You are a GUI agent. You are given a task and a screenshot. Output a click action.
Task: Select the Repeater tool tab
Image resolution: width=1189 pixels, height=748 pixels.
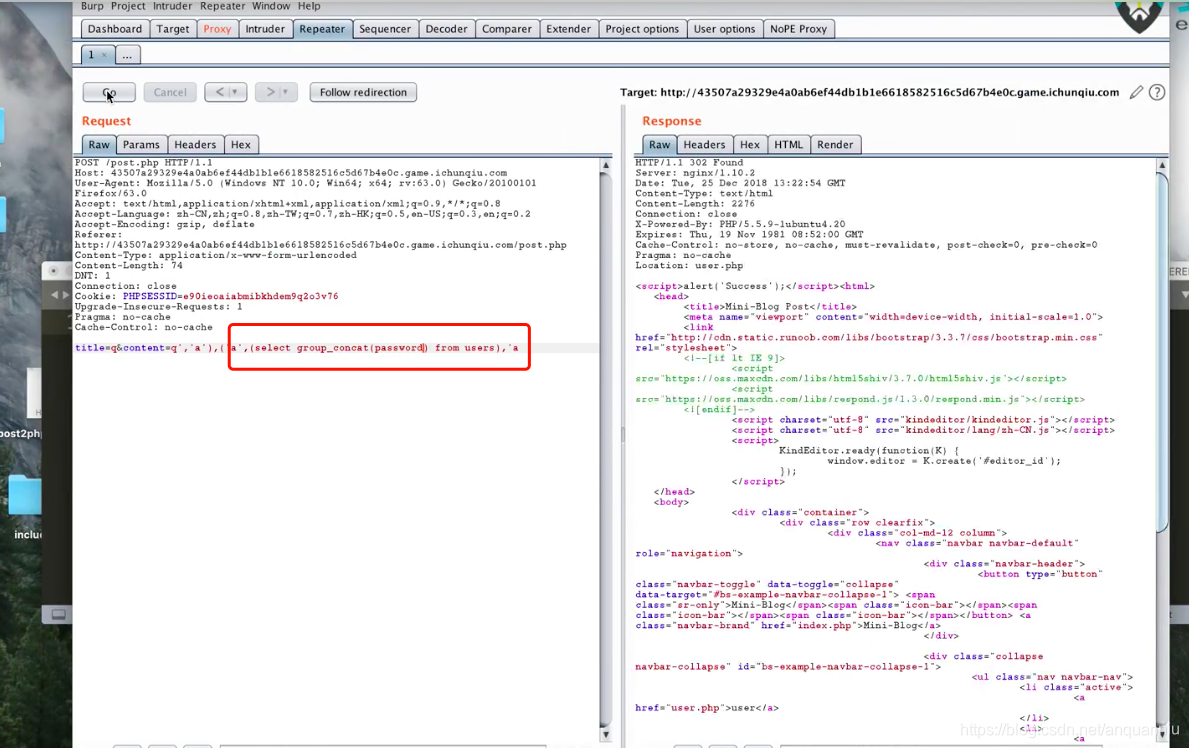click(322, 29)
